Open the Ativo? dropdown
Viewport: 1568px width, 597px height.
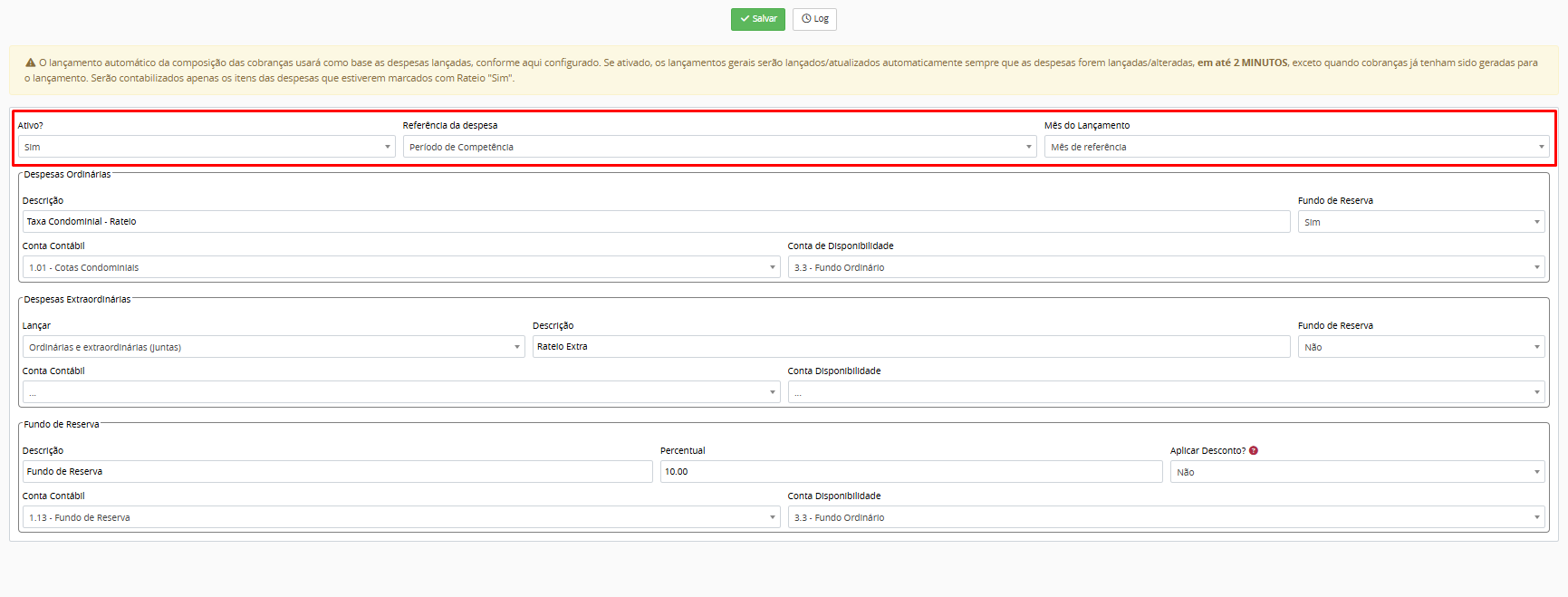coord(207,147)
